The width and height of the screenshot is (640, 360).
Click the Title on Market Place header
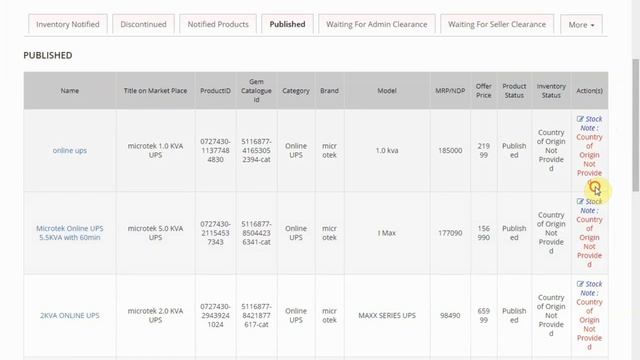pos(156,91)
